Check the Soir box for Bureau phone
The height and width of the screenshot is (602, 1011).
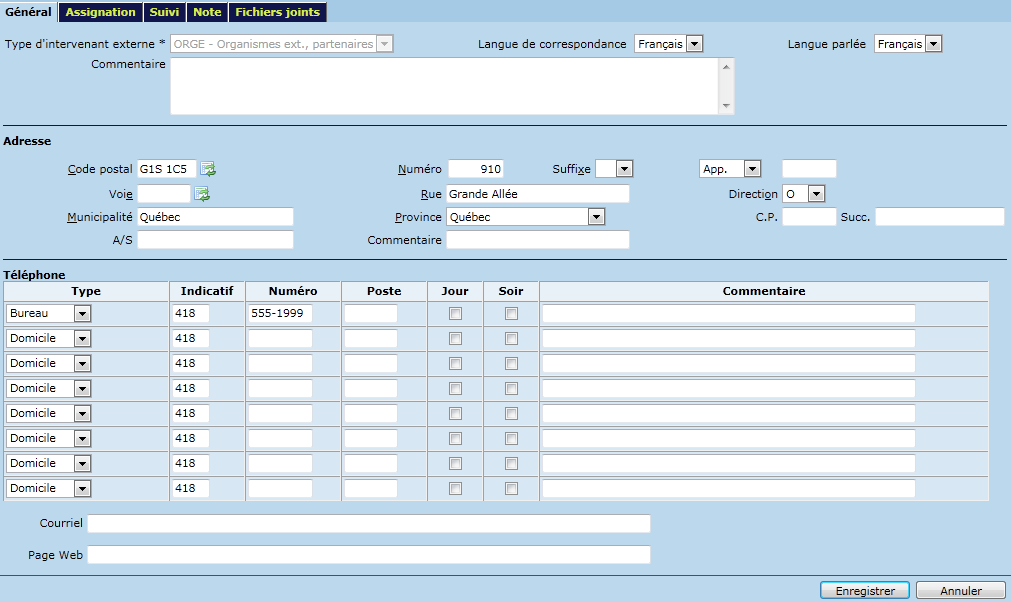click(511, 314)
